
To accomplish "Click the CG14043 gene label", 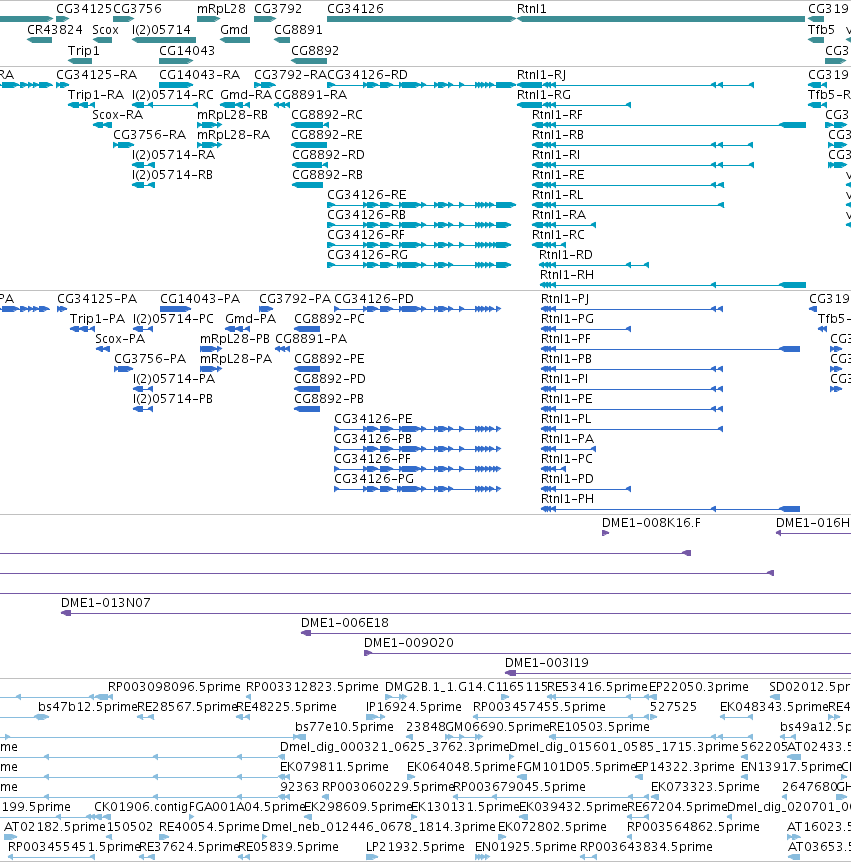I will [187, 51].
